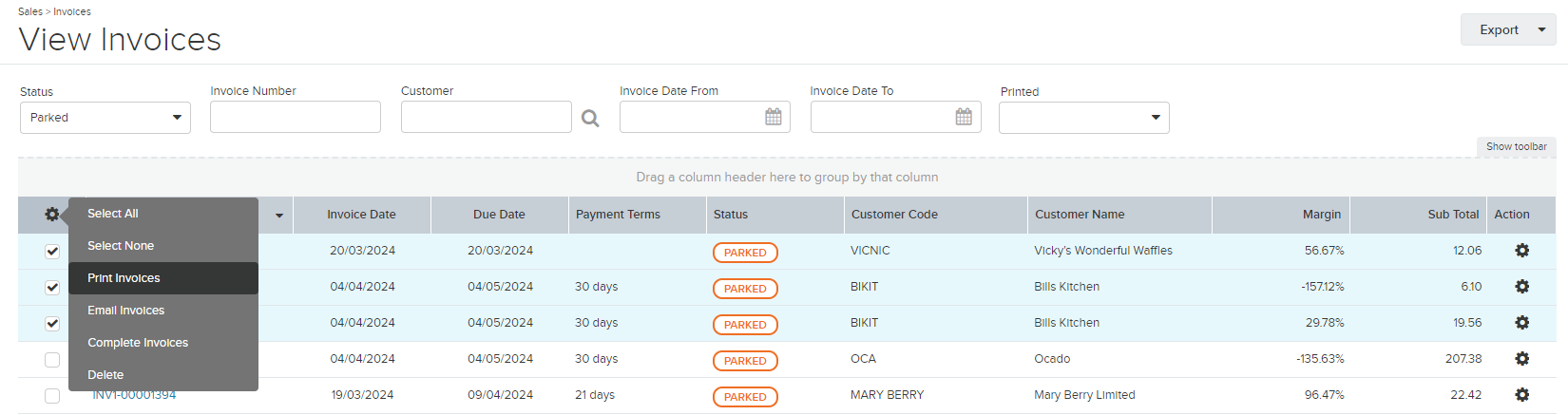Click the margin value 56.67%
1568x415 pixels.
(x=1324, y=251)
